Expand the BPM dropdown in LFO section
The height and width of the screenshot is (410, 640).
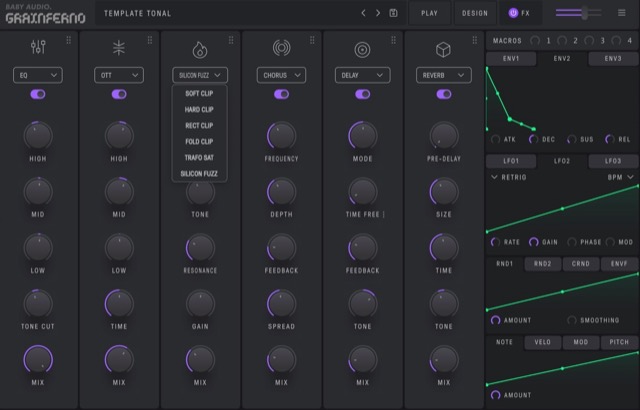point(620,177)
